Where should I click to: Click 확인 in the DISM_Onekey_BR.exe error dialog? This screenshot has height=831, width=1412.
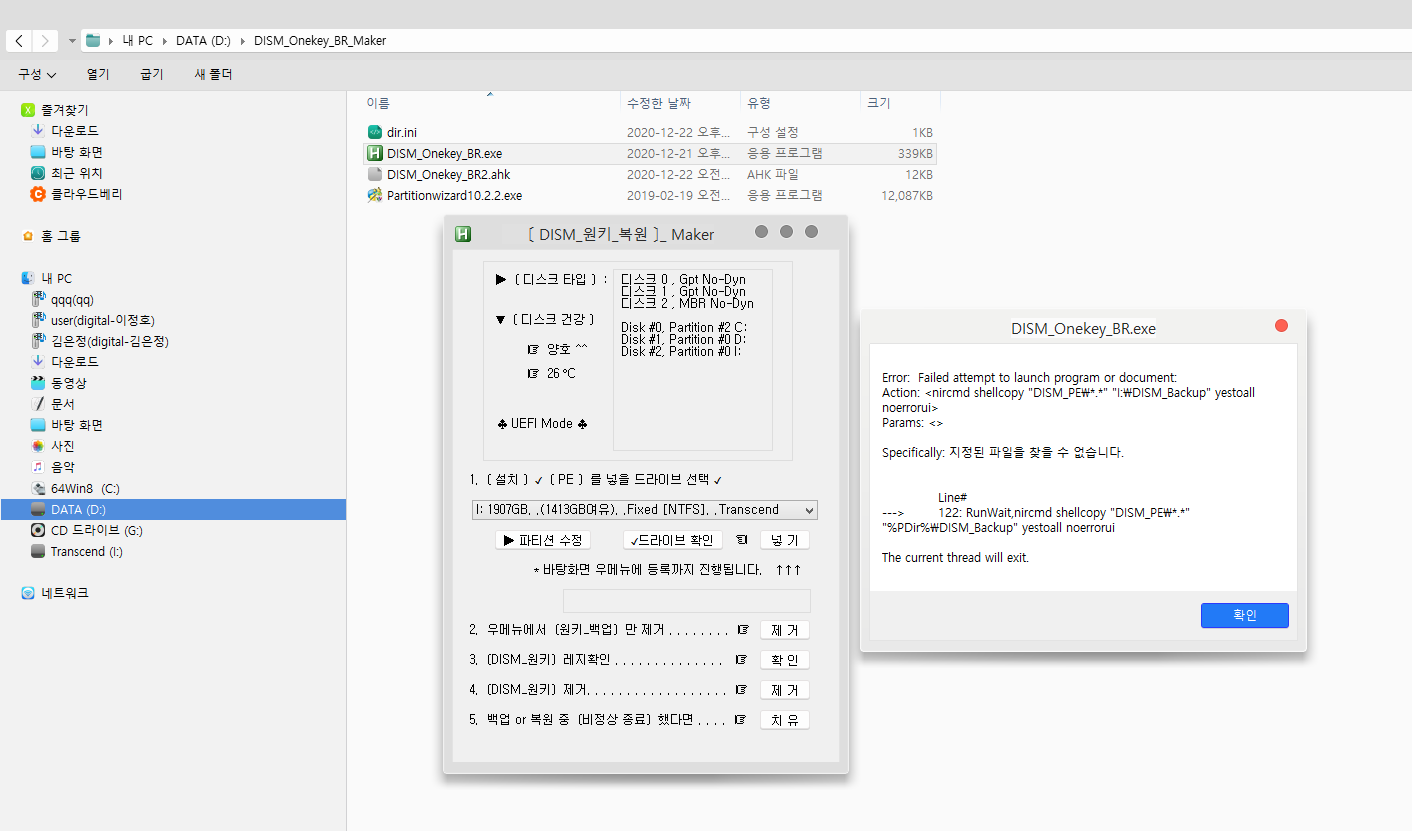tap(1244, 615)
